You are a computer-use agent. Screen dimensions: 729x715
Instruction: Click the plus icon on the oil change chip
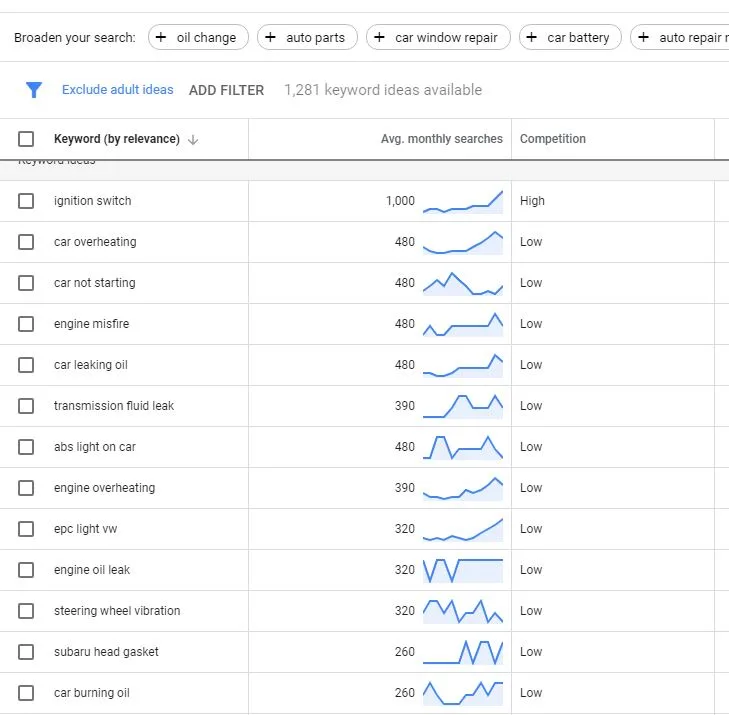click(x=161, y=37)
